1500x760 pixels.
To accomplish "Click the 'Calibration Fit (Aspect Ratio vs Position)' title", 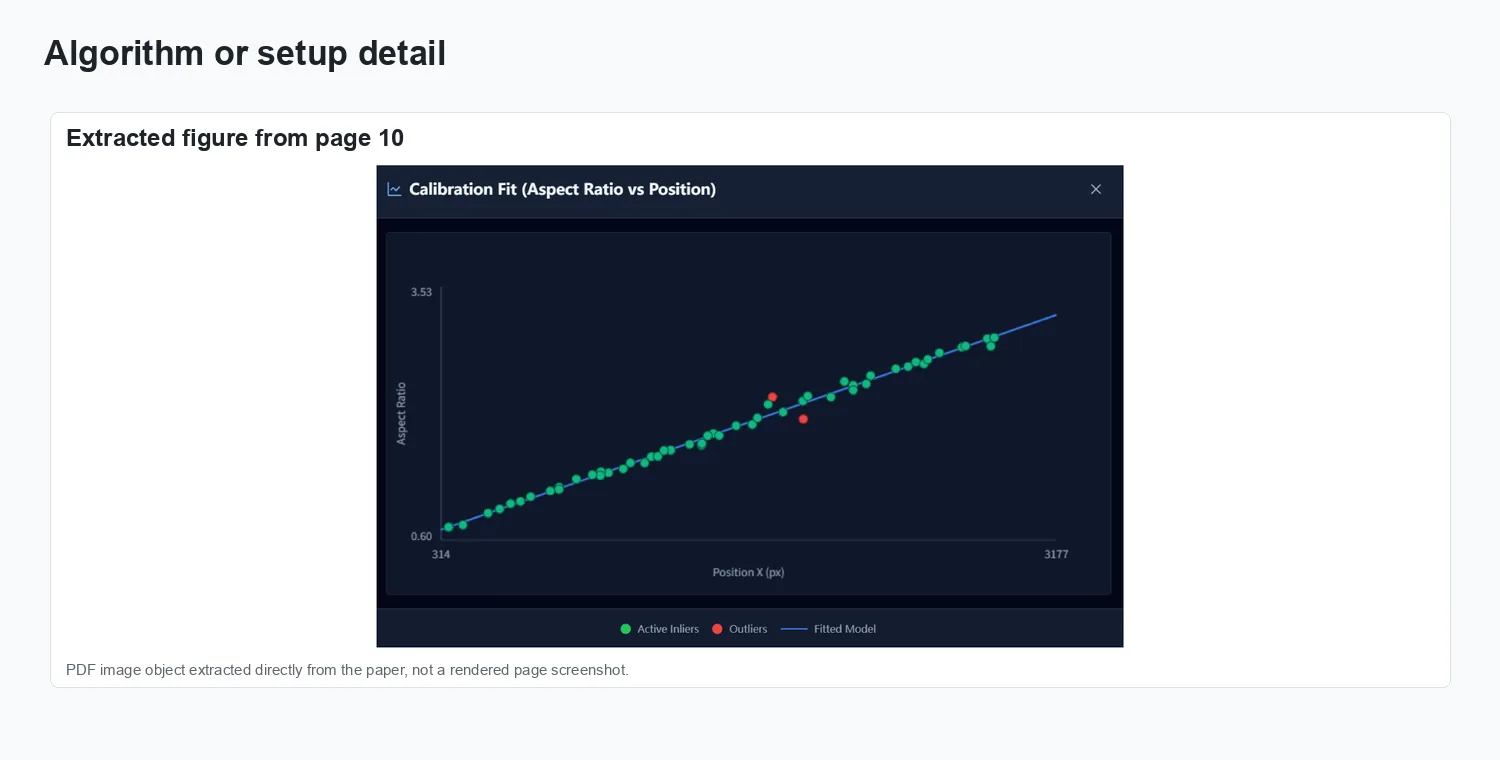I will pos(562,189).
